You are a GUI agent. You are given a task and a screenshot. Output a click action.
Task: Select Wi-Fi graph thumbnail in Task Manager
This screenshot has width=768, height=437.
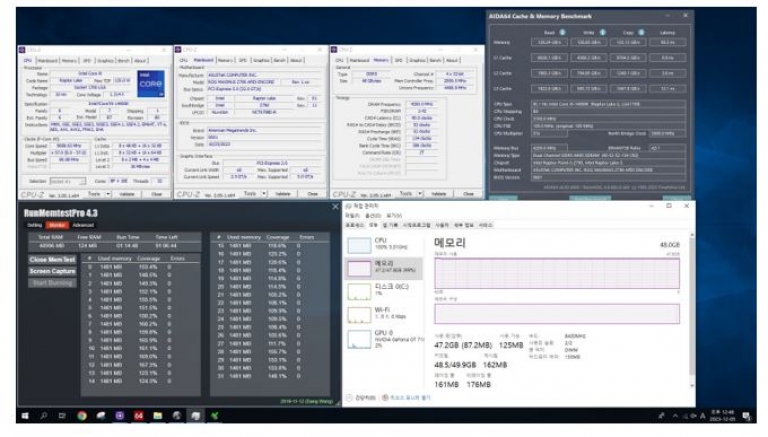point(359,315)
